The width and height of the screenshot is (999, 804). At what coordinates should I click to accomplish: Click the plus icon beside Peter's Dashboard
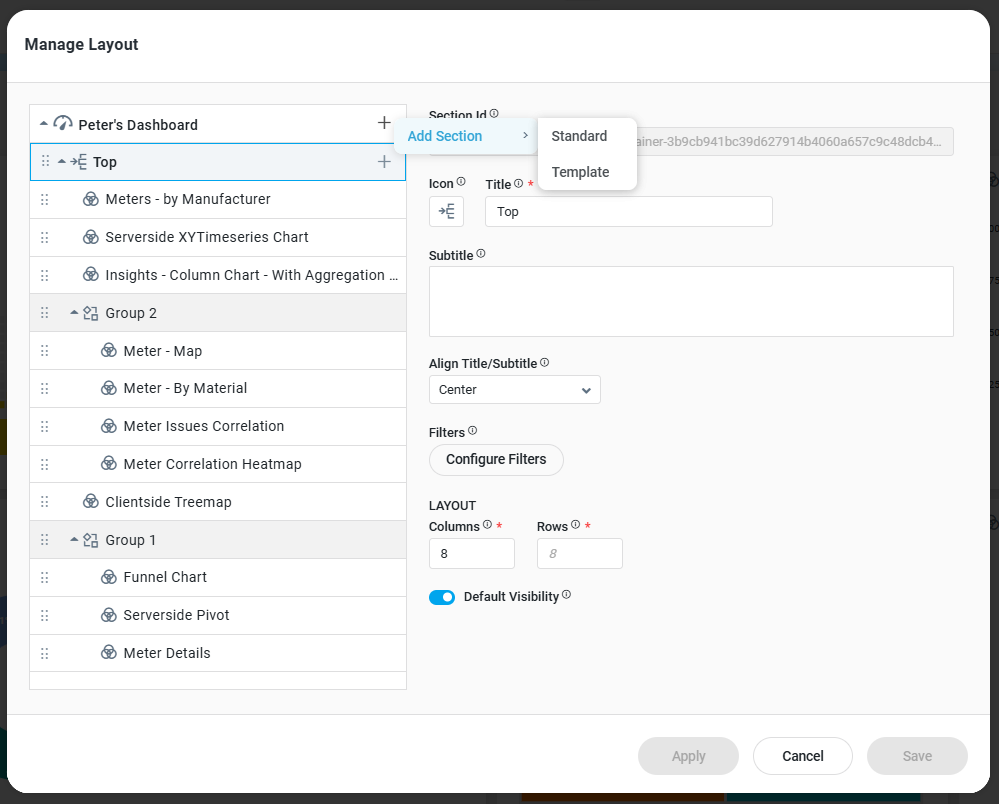[384, 123]
